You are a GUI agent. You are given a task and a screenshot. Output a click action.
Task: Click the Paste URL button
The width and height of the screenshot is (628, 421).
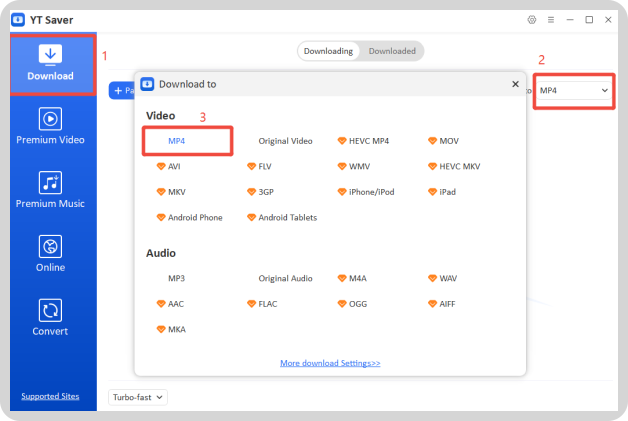pyautogui.click(x=122, y=91)
